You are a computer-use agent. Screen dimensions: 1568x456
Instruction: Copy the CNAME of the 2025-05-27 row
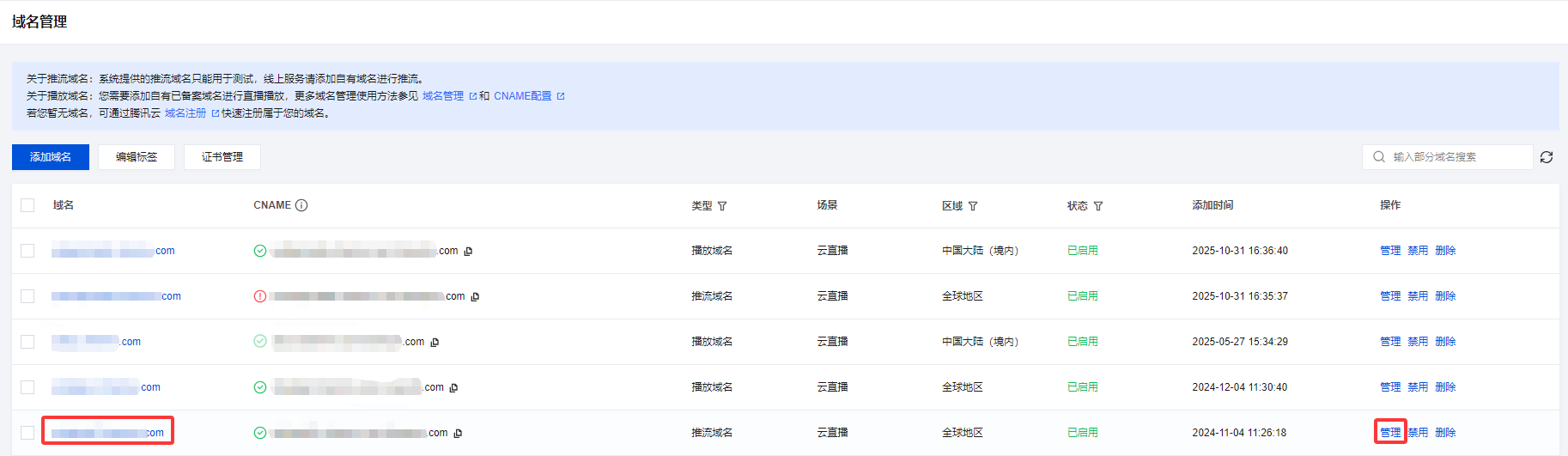pyautogui.click(x=435, y=343)
